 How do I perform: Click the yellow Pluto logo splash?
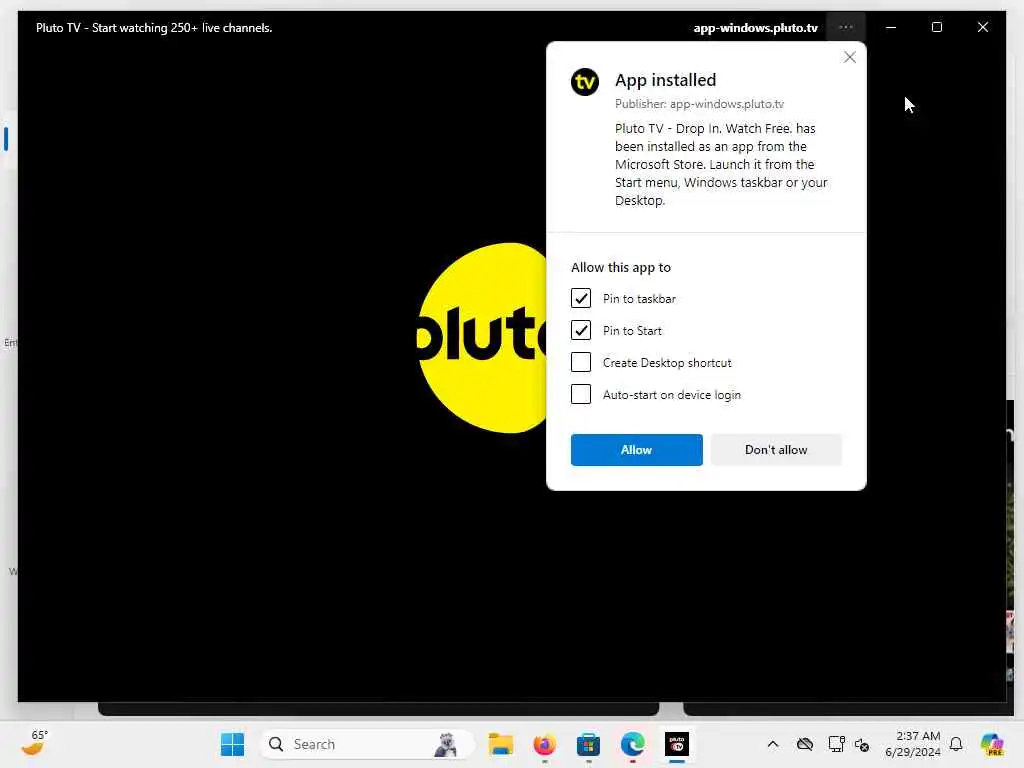tap(482, 338)
